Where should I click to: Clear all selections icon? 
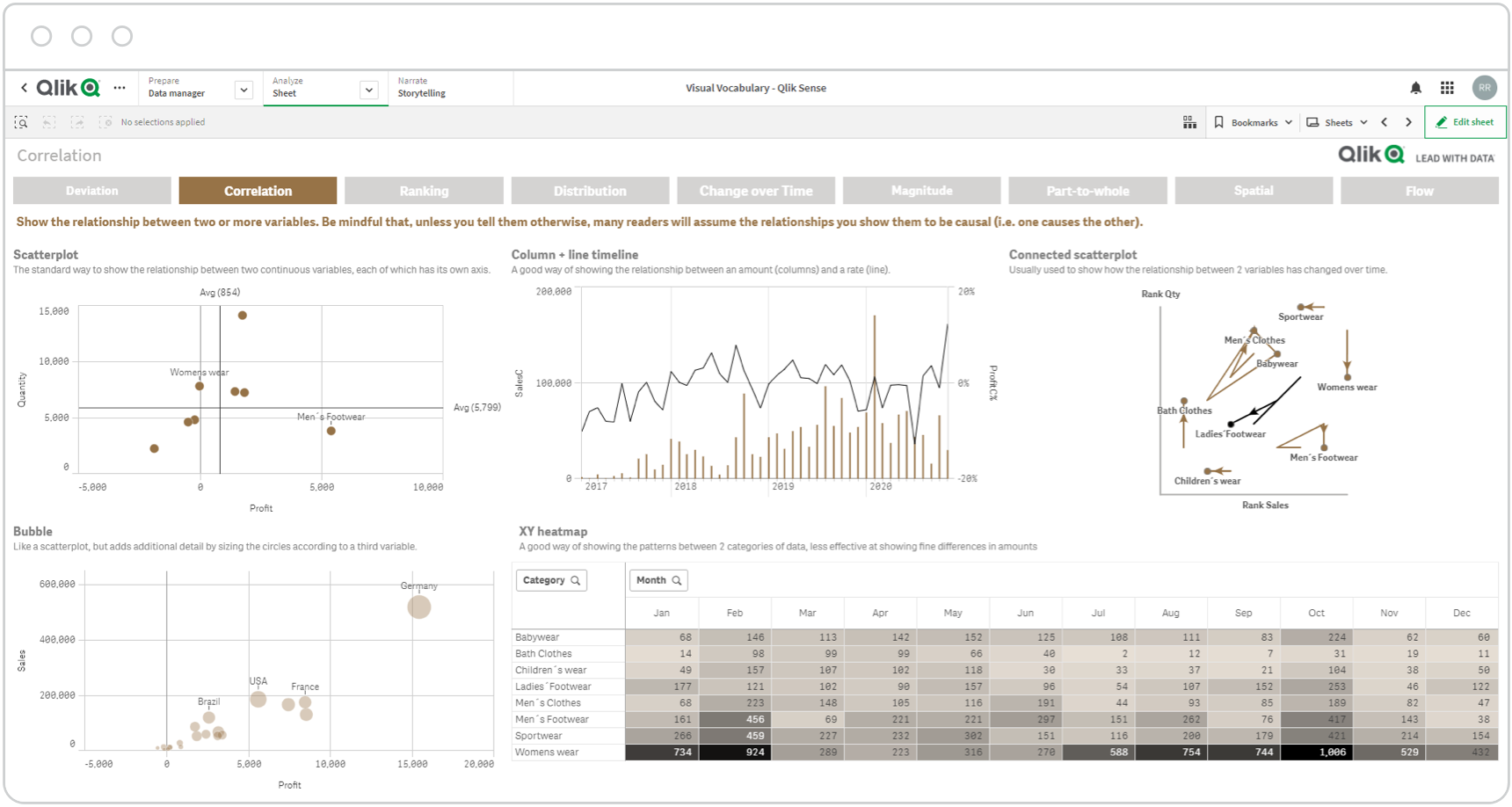(105, 122)
